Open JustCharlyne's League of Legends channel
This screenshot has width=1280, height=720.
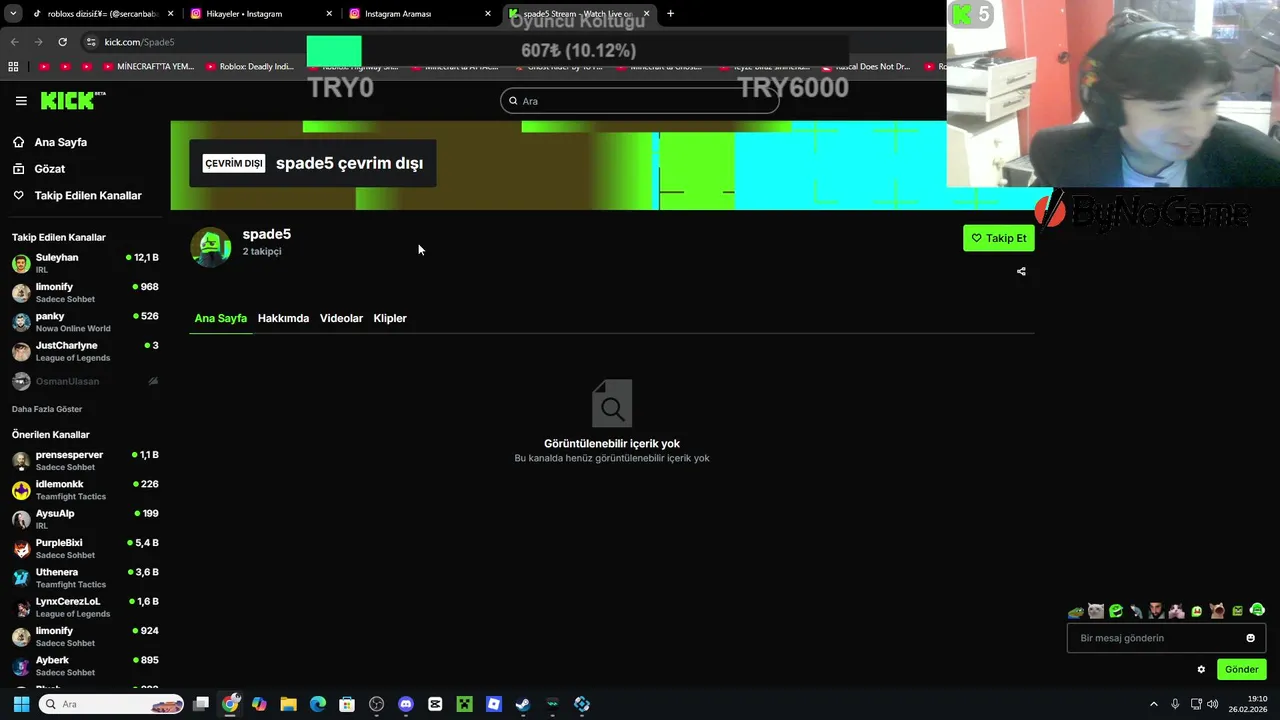click(x=85, y=351)
